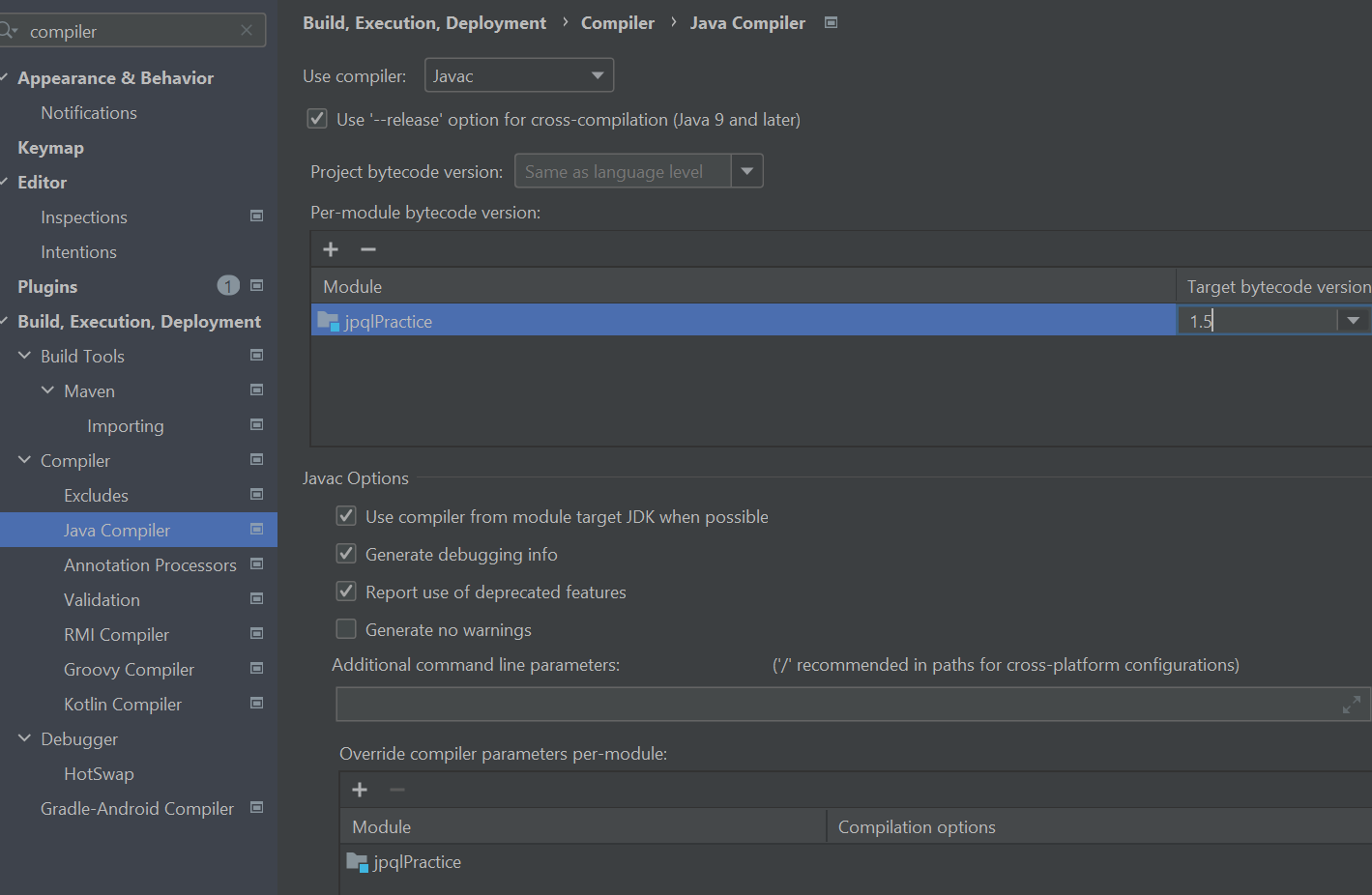Select Inspections in settings tree
Image resolution: width=1372 pixels, height=895 pixels.
click(x=84, y=217)
